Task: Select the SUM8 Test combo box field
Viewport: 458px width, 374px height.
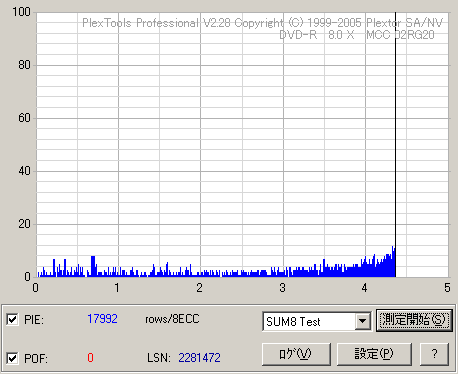Action: click(317, 321)
